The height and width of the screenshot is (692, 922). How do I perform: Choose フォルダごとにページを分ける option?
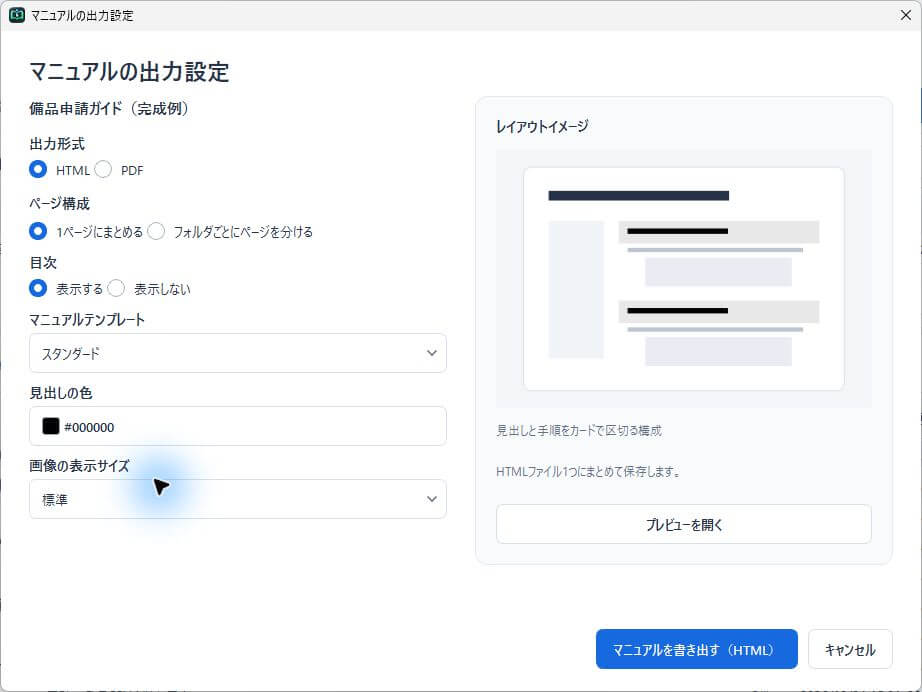point(156,231)
